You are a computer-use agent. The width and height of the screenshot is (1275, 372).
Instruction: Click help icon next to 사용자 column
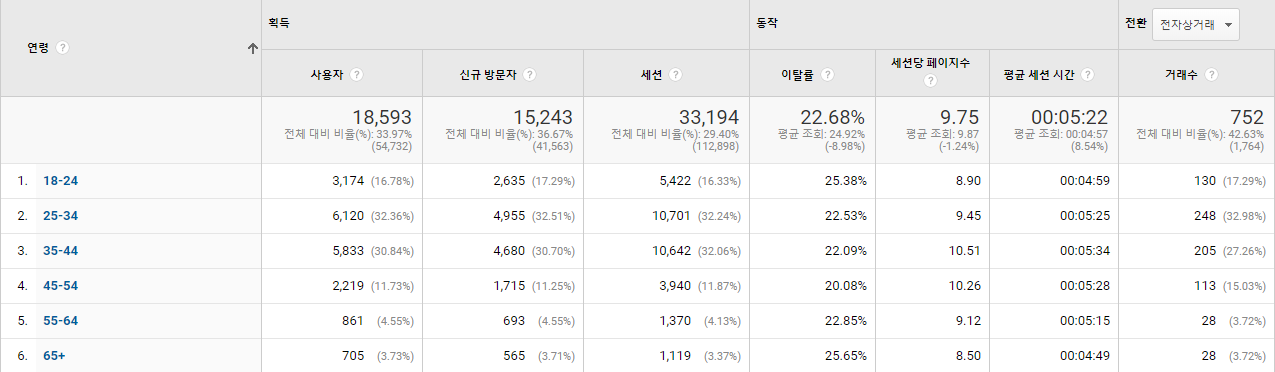pos(357,74)
